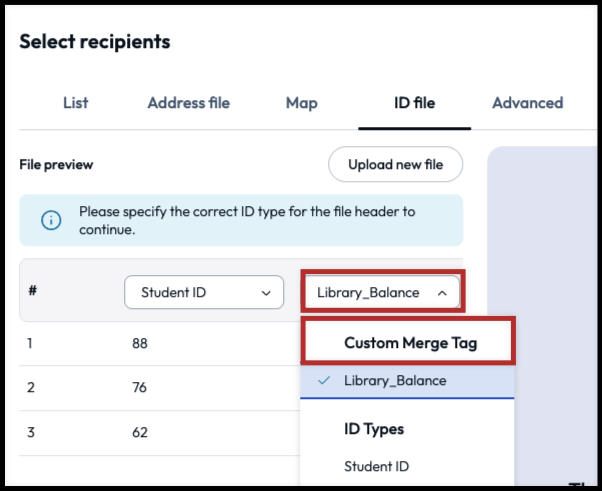The width and height of the screenshot is (602, 491).
Task: Click the Custom Merge Tag section header
Action: 410,343
